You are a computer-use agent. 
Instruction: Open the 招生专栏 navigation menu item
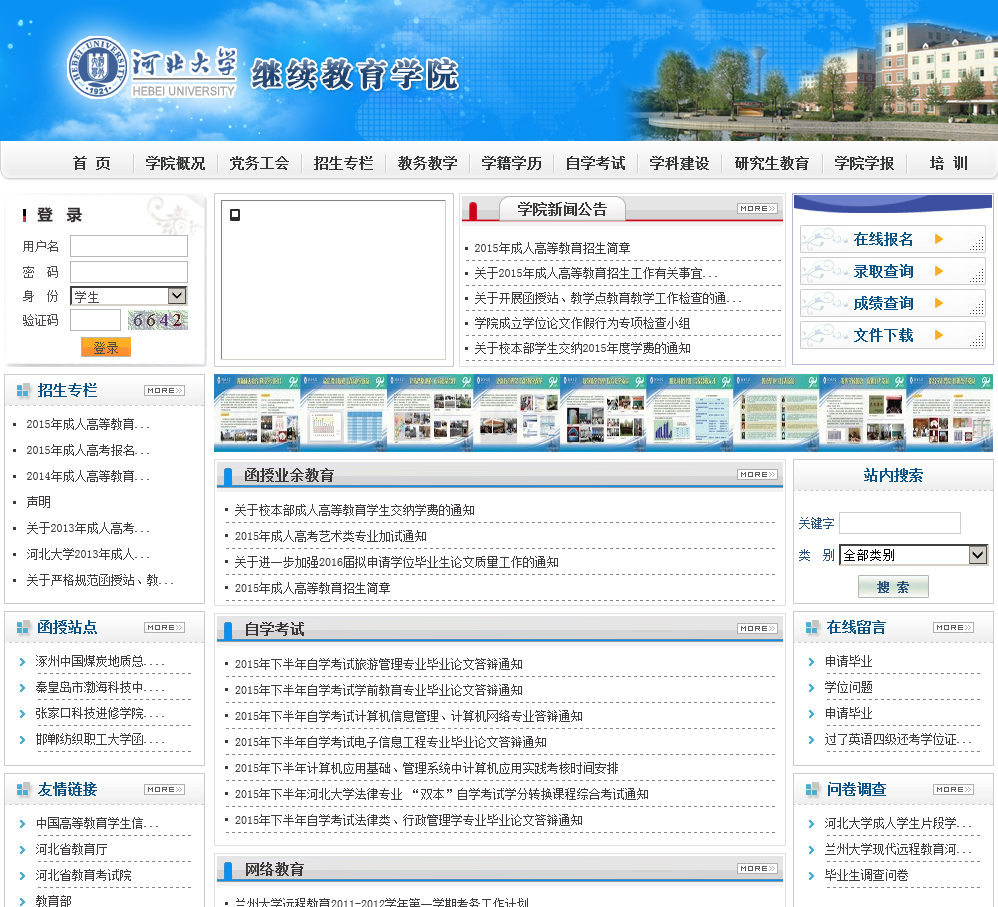point(343,164)
